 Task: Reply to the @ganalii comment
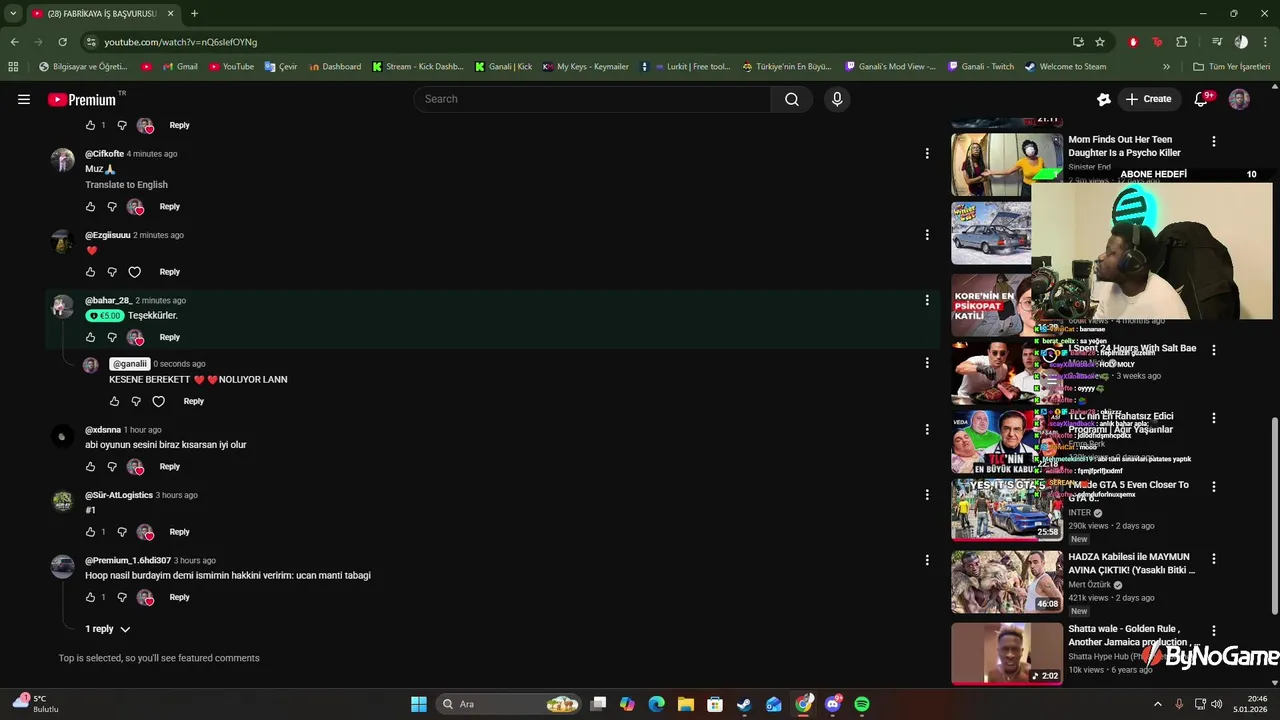193,402
